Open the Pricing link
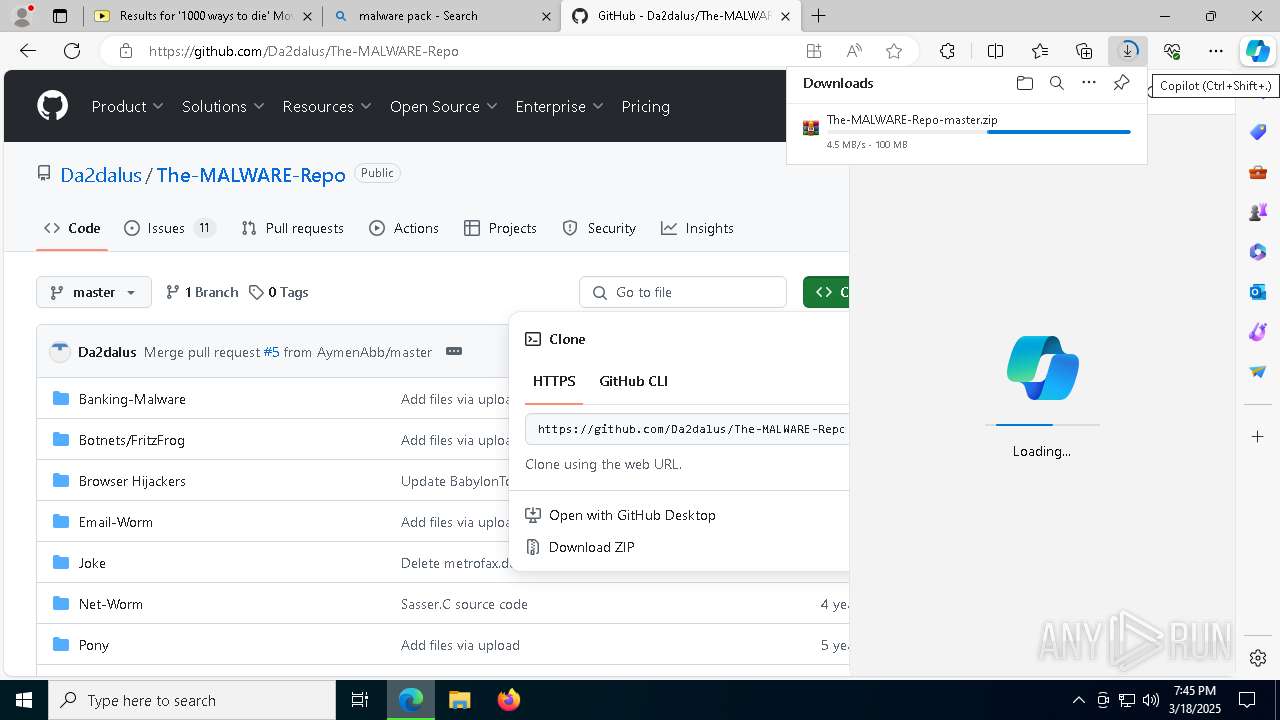The width and height of the screenshot is (1280, 720). click(646, 106)
